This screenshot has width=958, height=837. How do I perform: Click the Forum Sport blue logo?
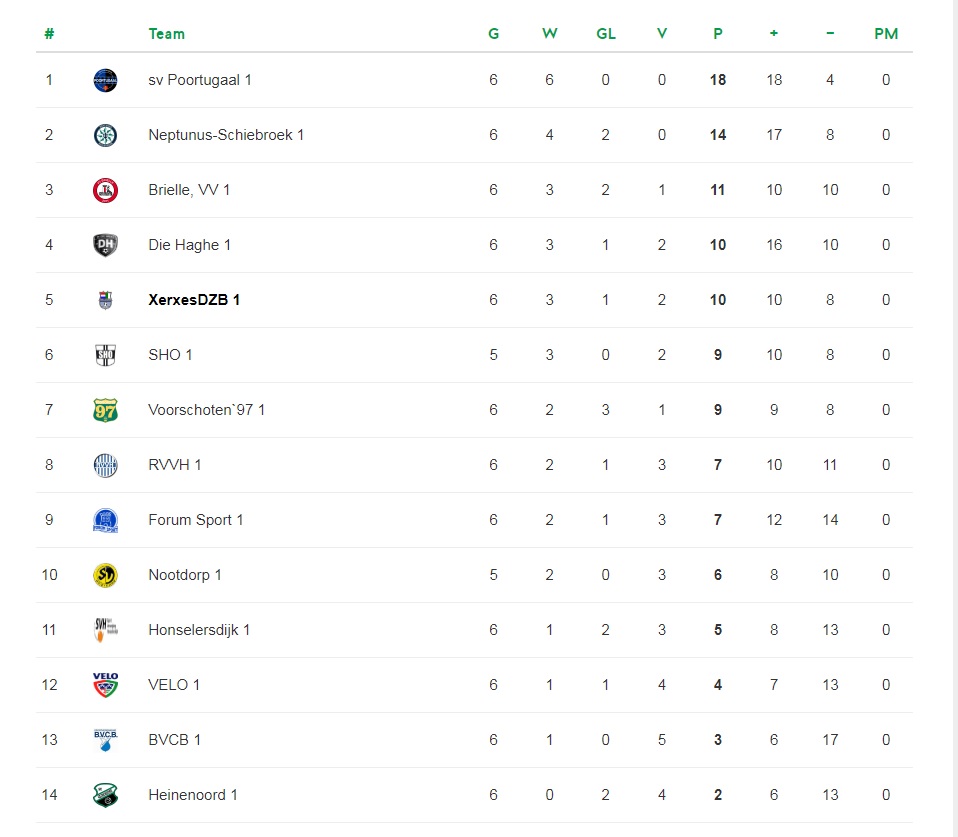pos(105,520)
